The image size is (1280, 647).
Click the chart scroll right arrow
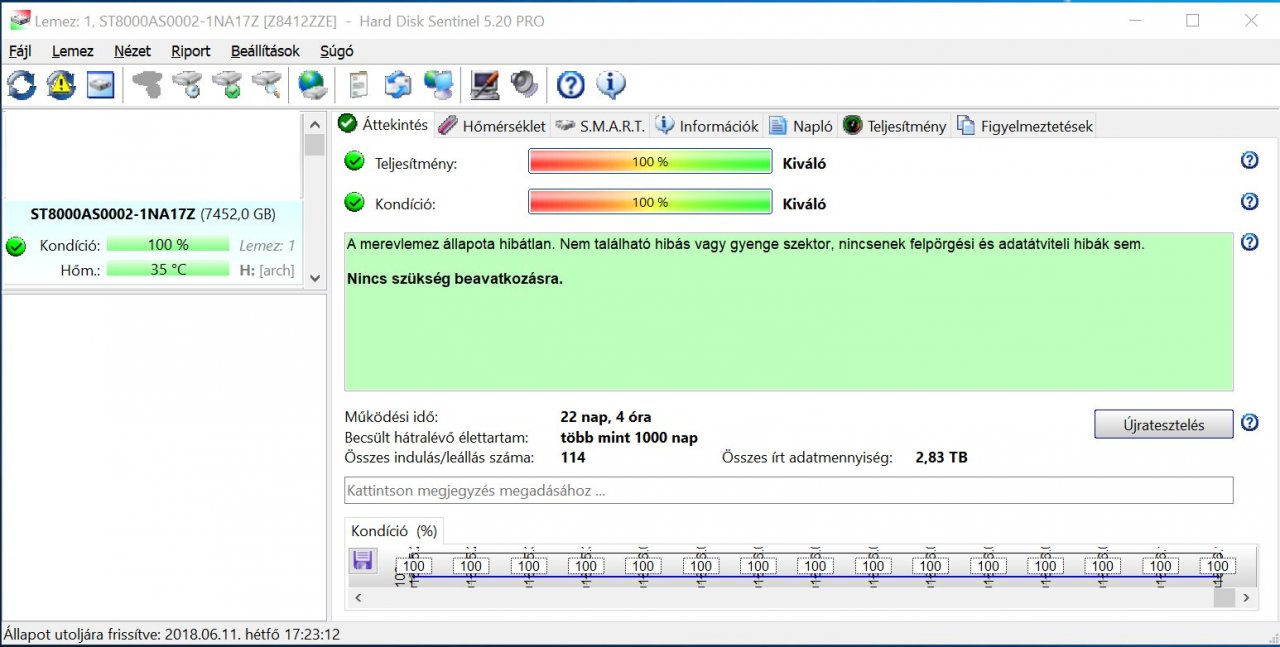1245,597
